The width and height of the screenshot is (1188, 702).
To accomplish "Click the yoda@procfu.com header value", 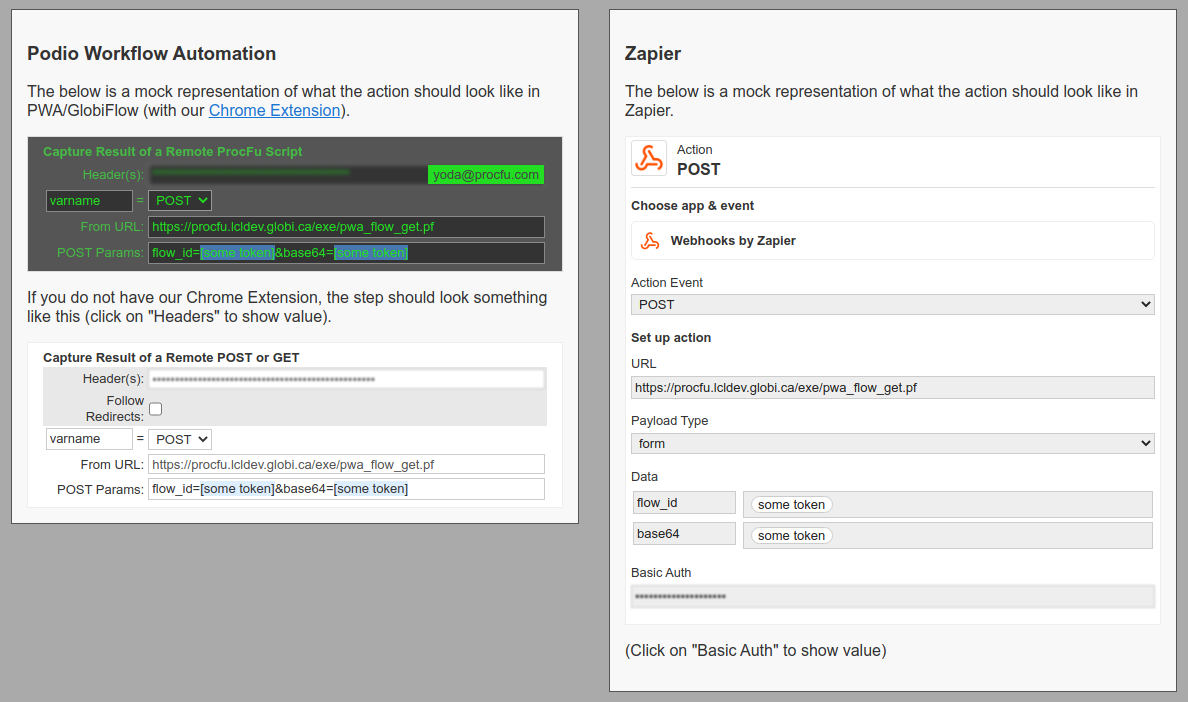I will tap(486, 175).
